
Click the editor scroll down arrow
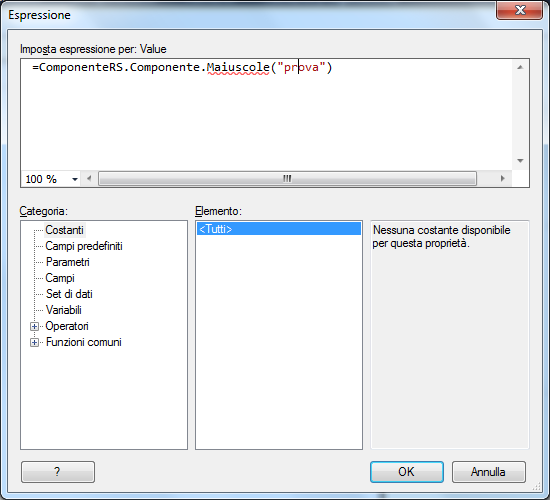(520, 161)
